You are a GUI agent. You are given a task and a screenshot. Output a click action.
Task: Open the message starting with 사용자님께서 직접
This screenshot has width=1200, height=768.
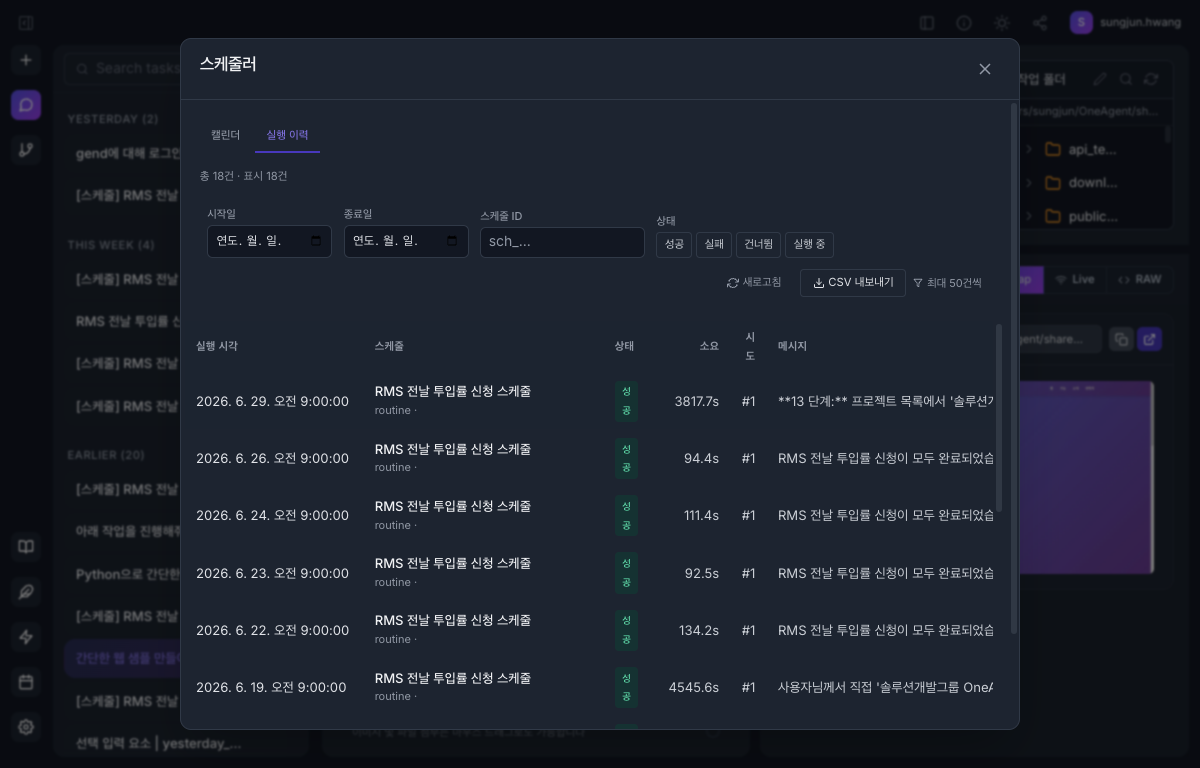885,687
